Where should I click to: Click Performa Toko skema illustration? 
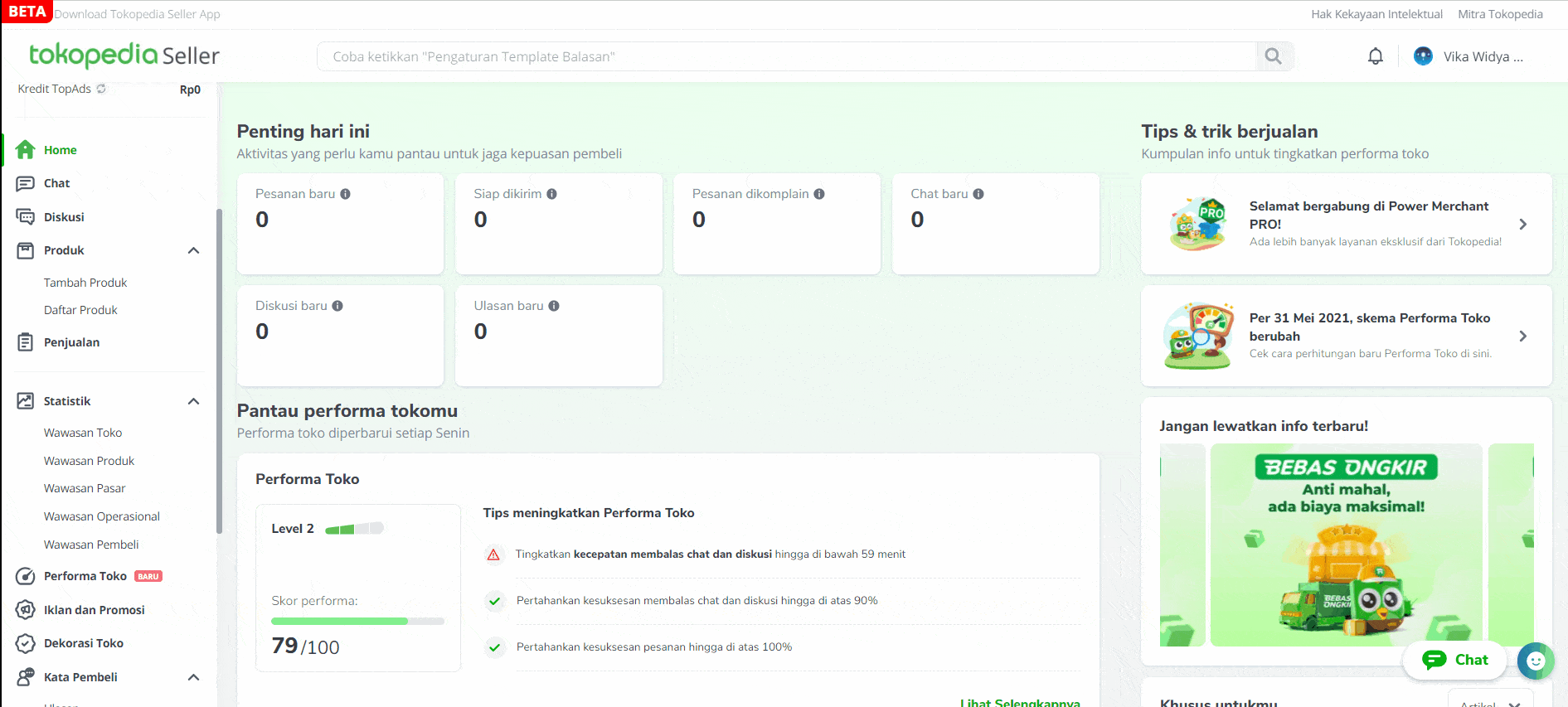coord(1198,336)
